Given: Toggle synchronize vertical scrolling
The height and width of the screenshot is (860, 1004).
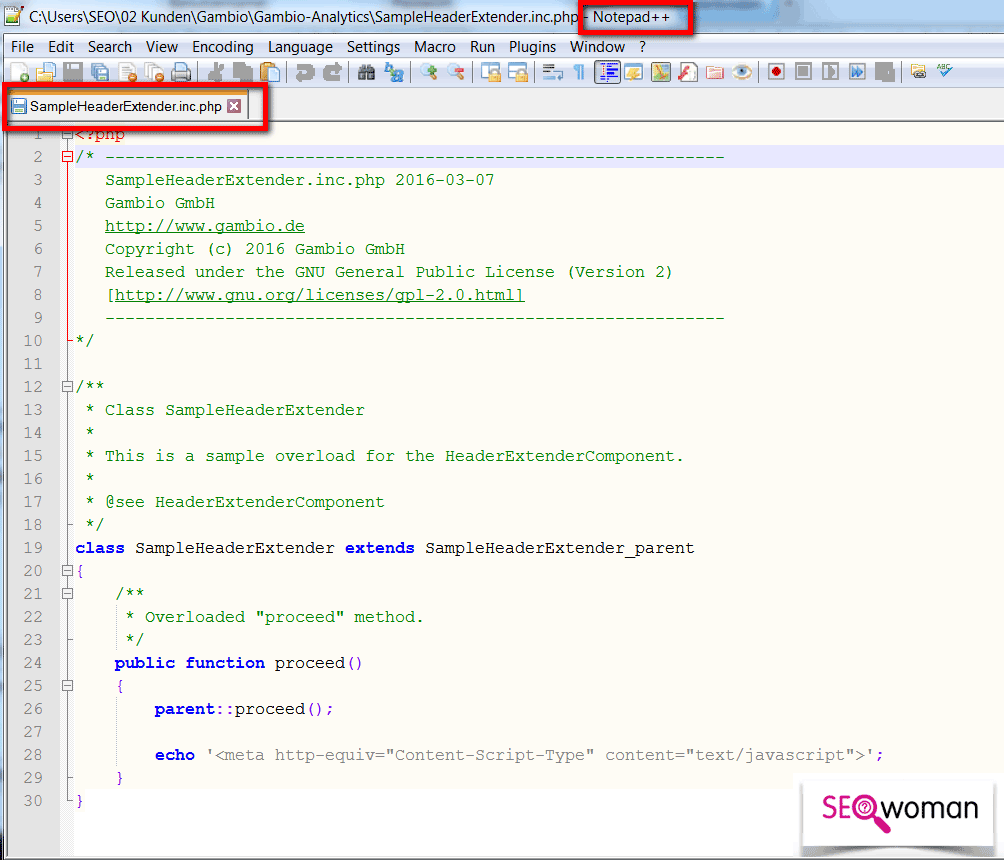Looking at the screenshot, I should coord(490,72).
